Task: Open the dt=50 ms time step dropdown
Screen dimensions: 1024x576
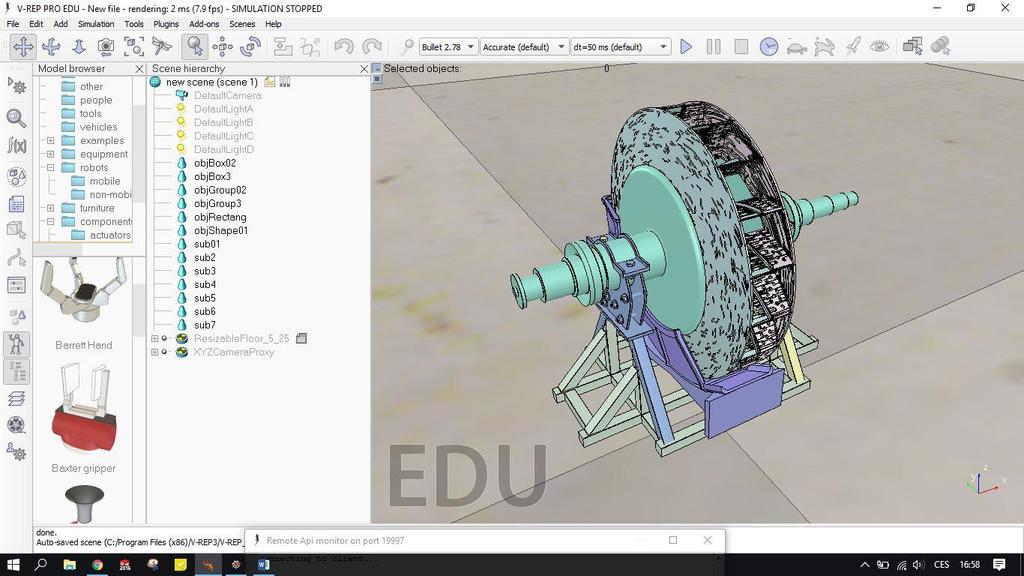Action: [x=620, y=47]
